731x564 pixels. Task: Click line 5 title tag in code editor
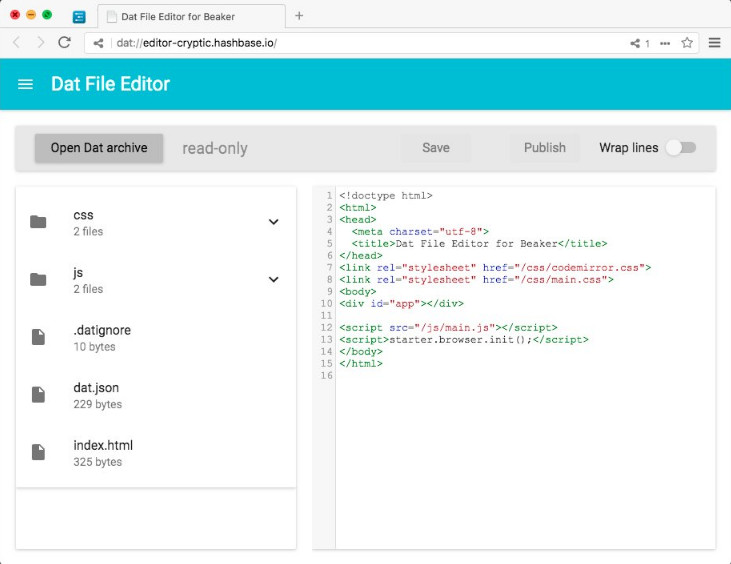pyautogui.click(x=479, y=244)
